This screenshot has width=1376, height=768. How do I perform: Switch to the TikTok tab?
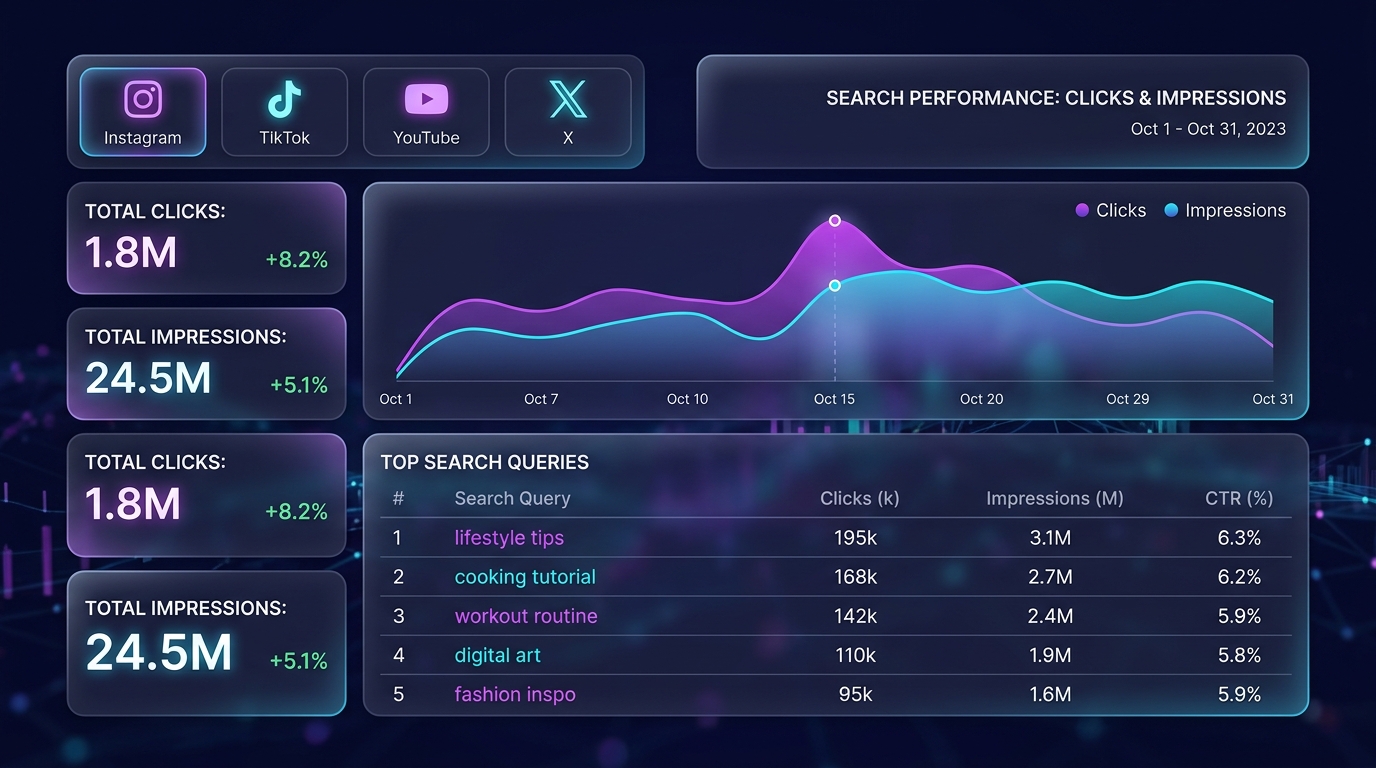click(x=284, y=112)
